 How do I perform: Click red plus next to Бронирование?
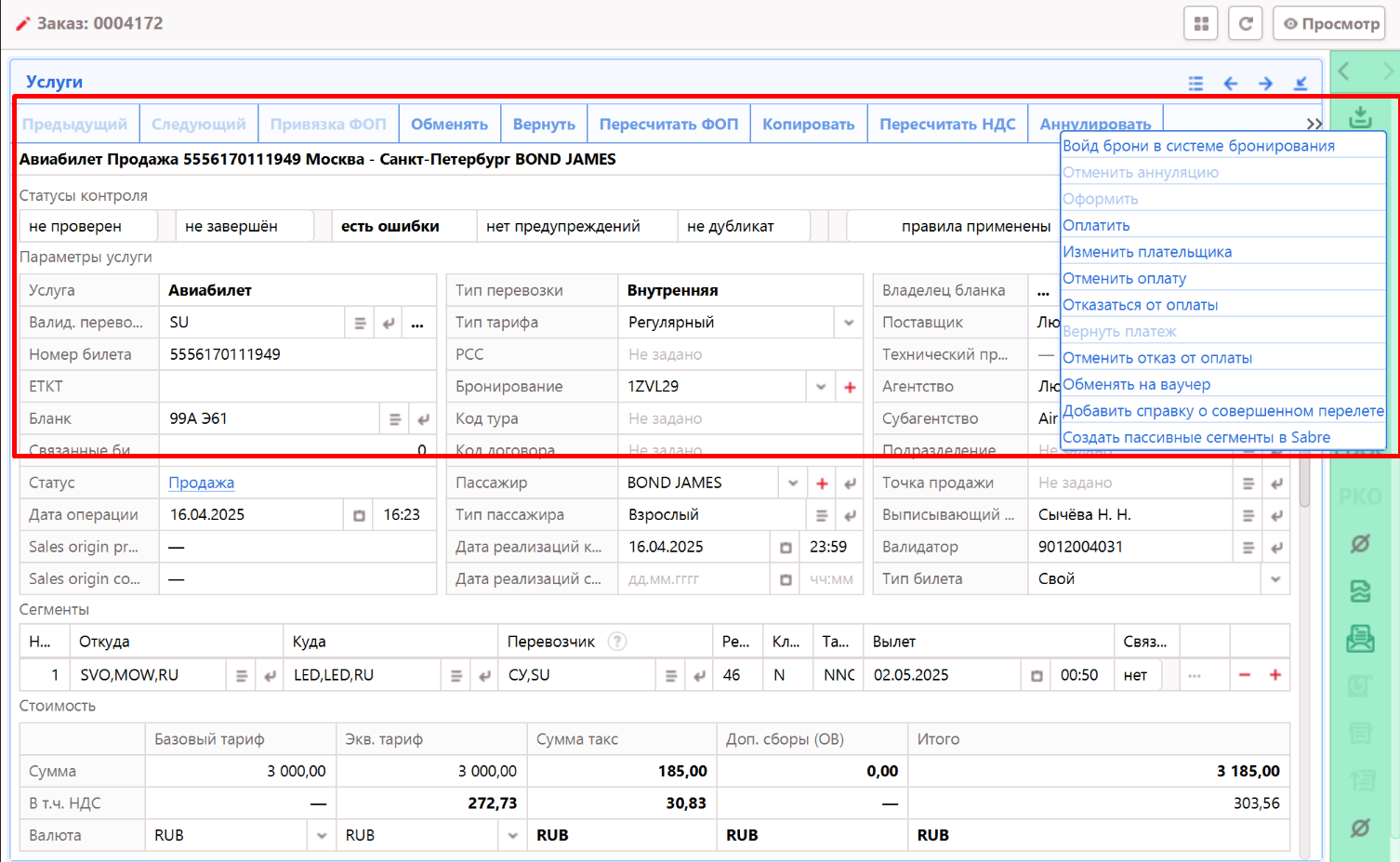(x=850, y=387)
